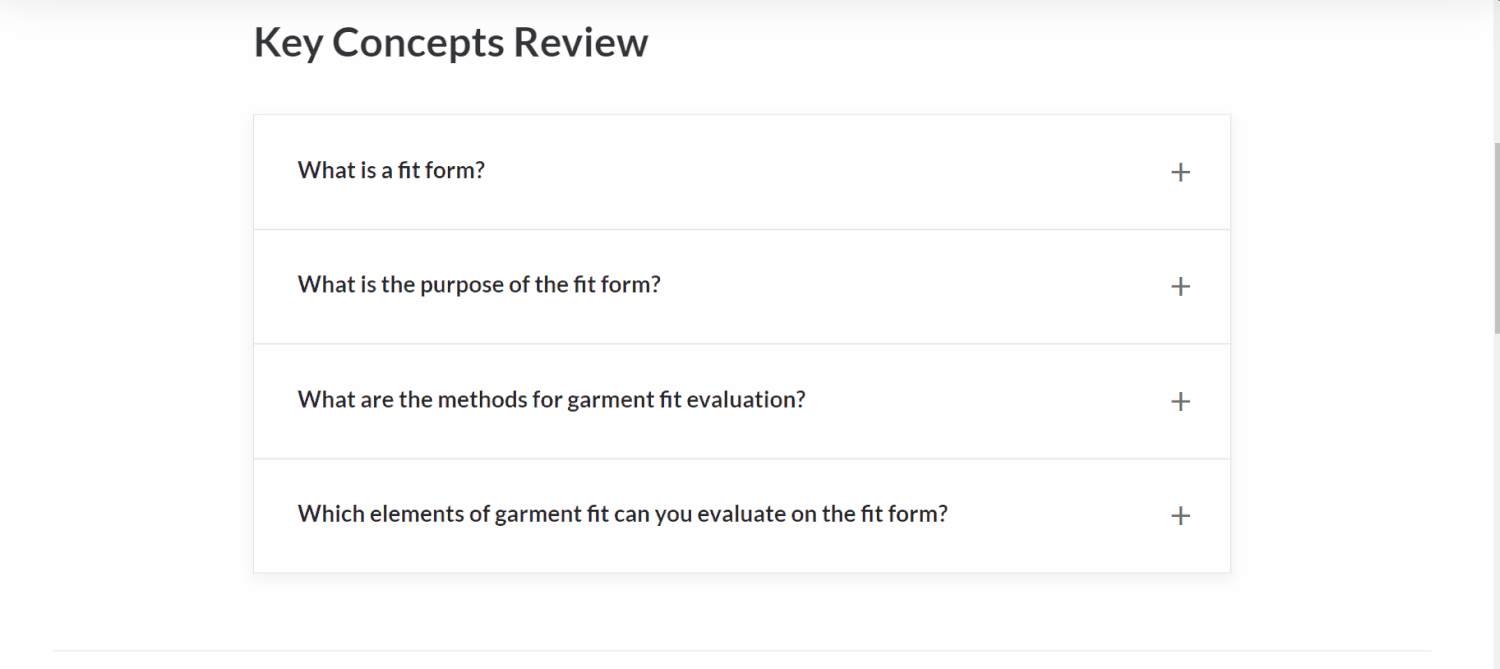The width and height of the screenshot is (1500, 669).
Task: Click the word "methods" in the third question
Action: (475, 400)
